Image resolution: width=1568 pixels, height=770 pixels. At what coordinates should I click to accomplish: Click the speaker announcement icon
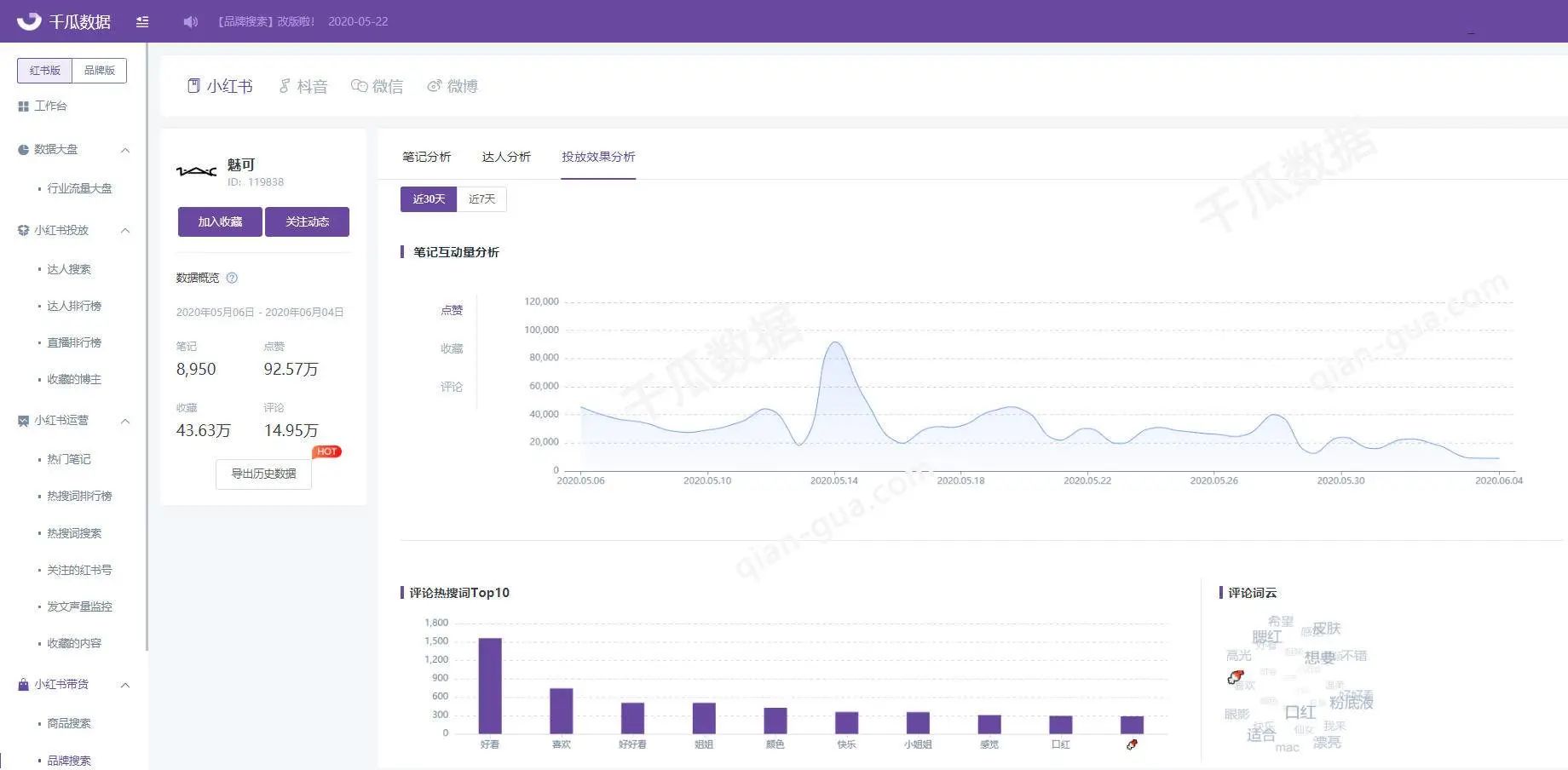(x=190, y=22)
